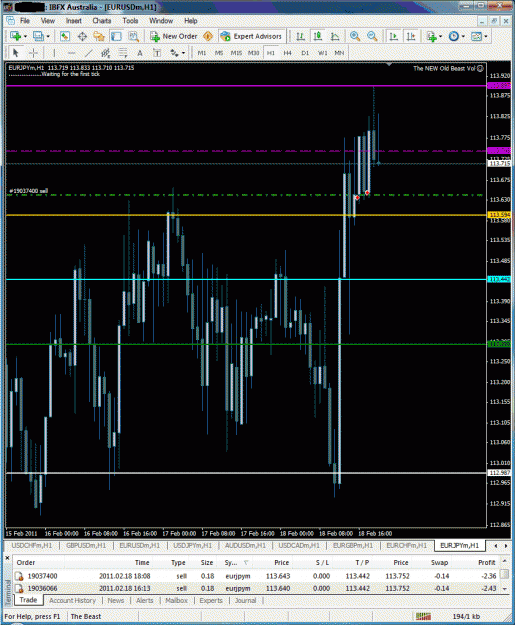
Task: Zoom out on the chart
Action: 372,36
